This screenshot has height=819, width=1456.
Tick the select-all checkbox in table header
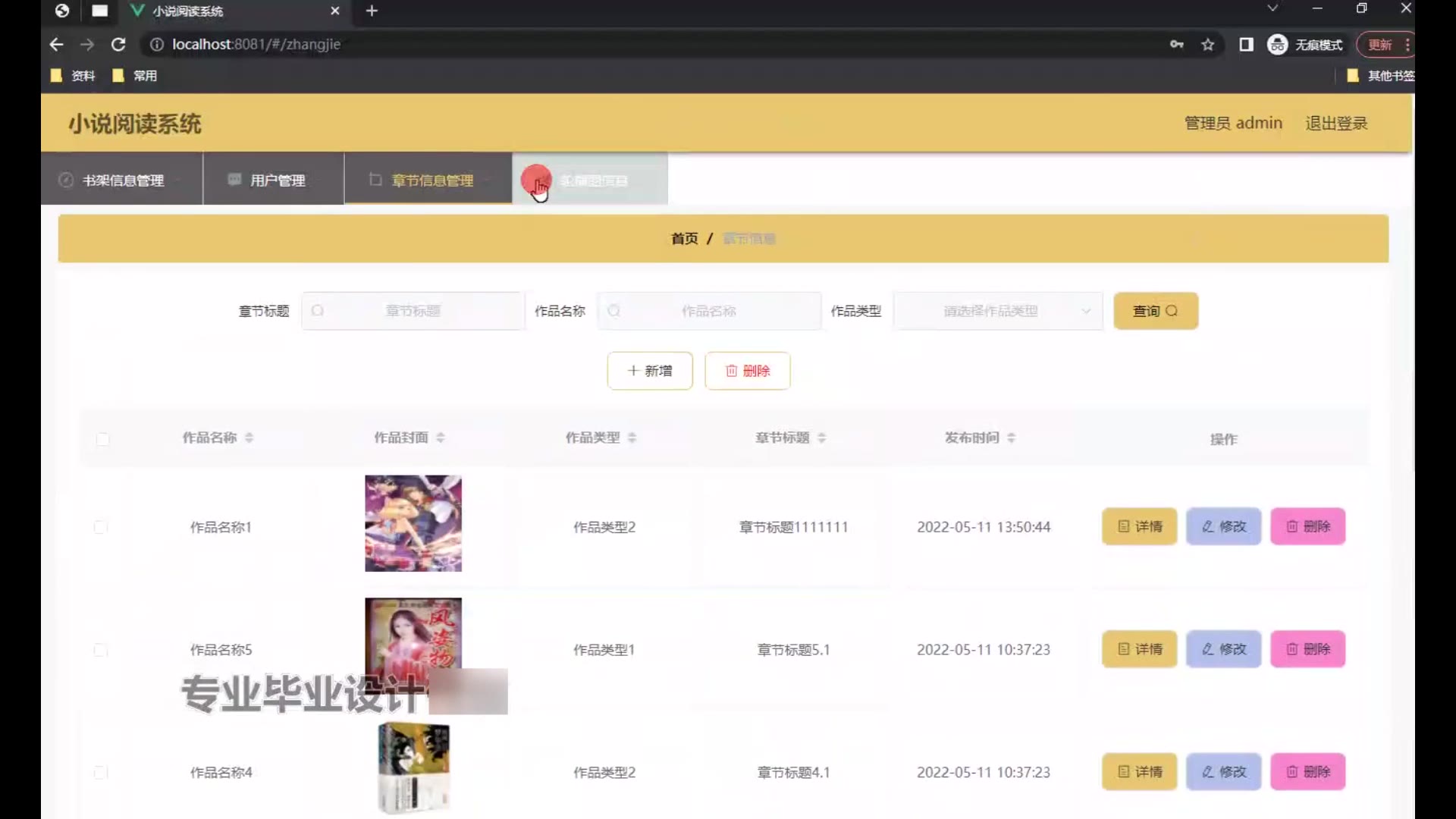click(103, 439)
